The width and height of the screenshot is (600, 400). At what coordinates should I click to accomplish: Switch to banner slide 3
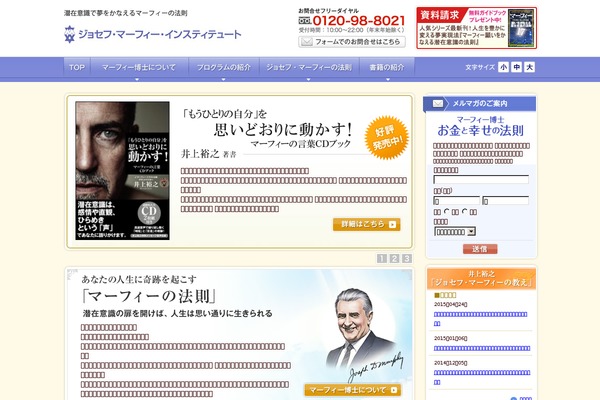tap(407, 258)
